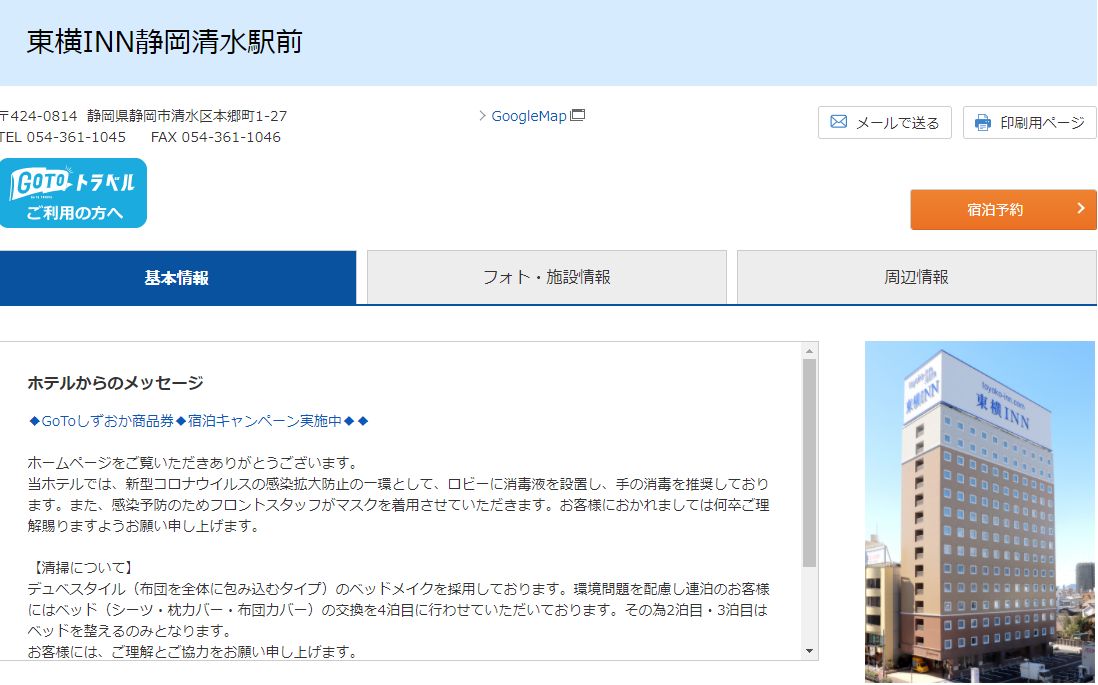This screenshot has width=1098, height=685.
Task: Click the printer icon on print button
Action: (983, 123)
